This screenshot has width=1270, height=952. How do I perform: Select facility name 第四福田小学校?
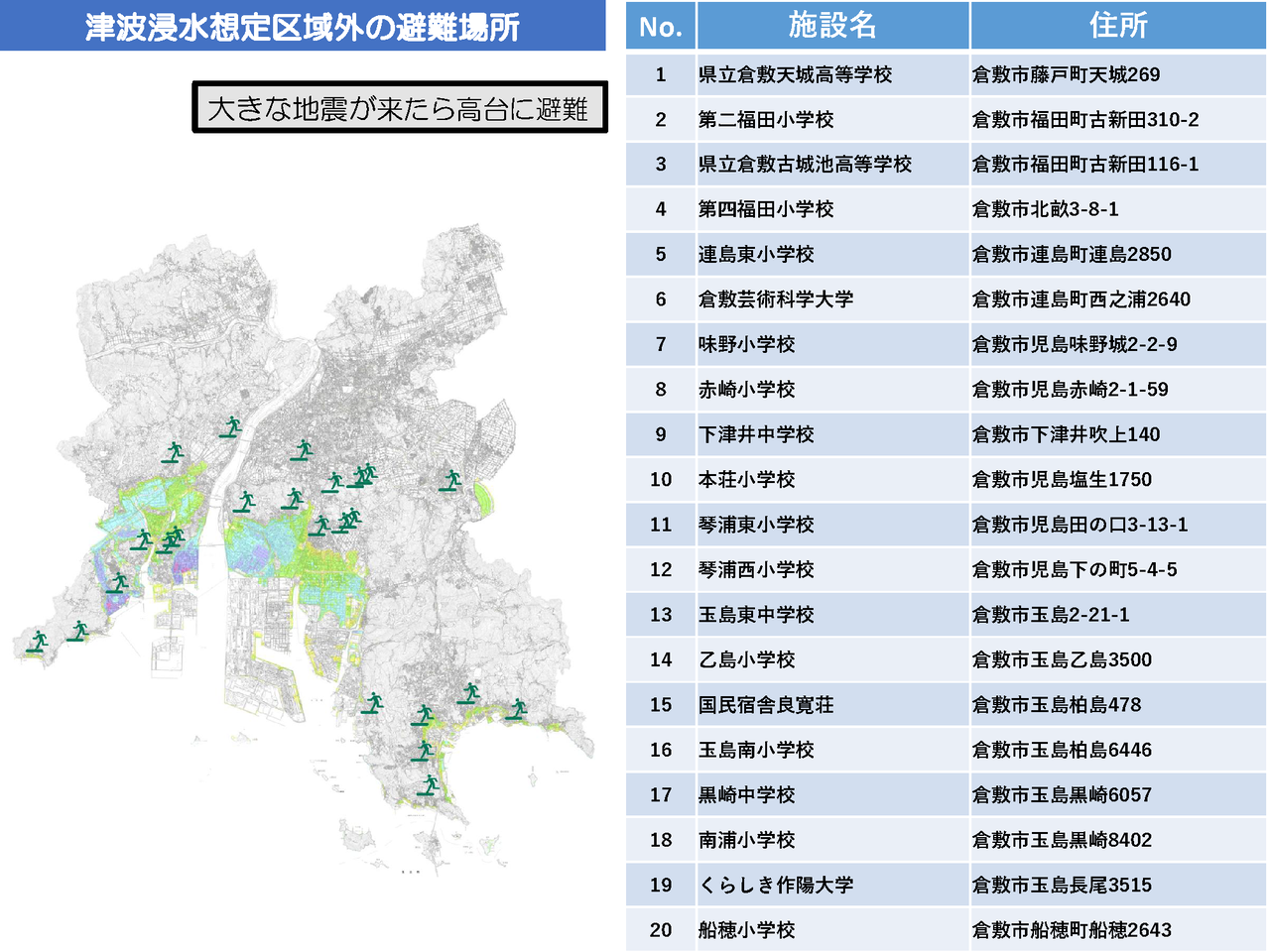[766, 209]
